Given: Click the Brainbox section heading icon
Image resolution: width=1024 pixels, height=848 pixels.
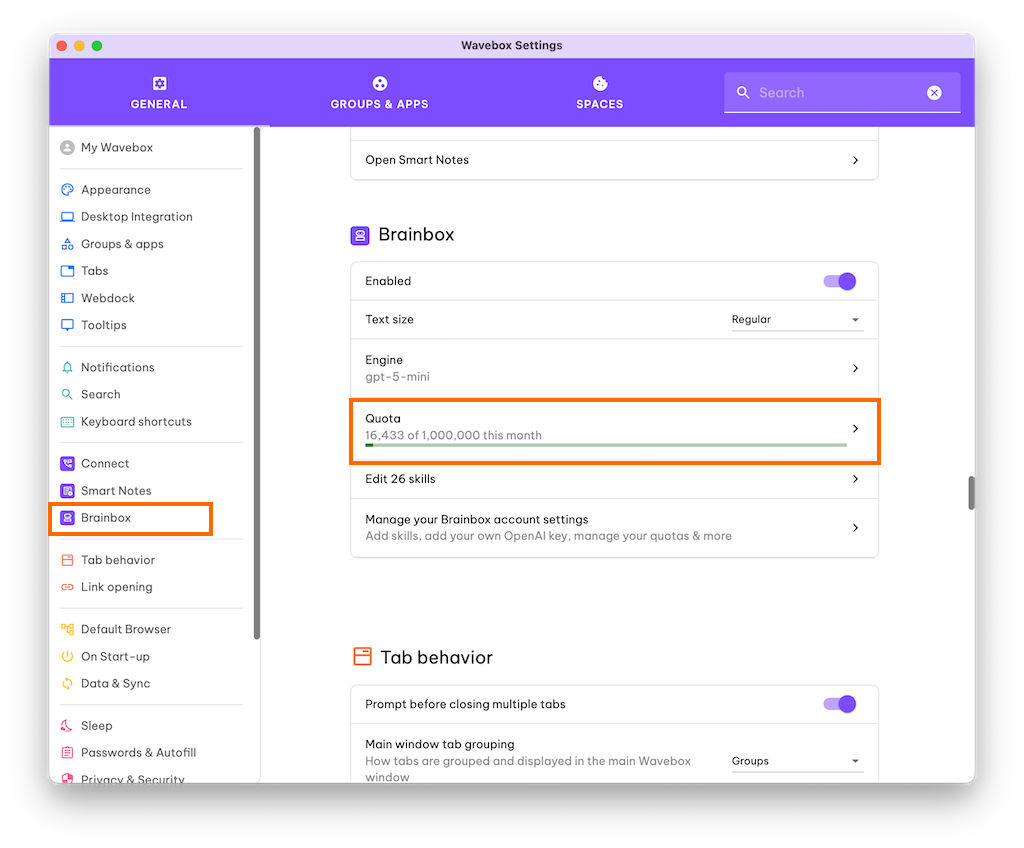Looking at the screenshot, I should 360,236.
